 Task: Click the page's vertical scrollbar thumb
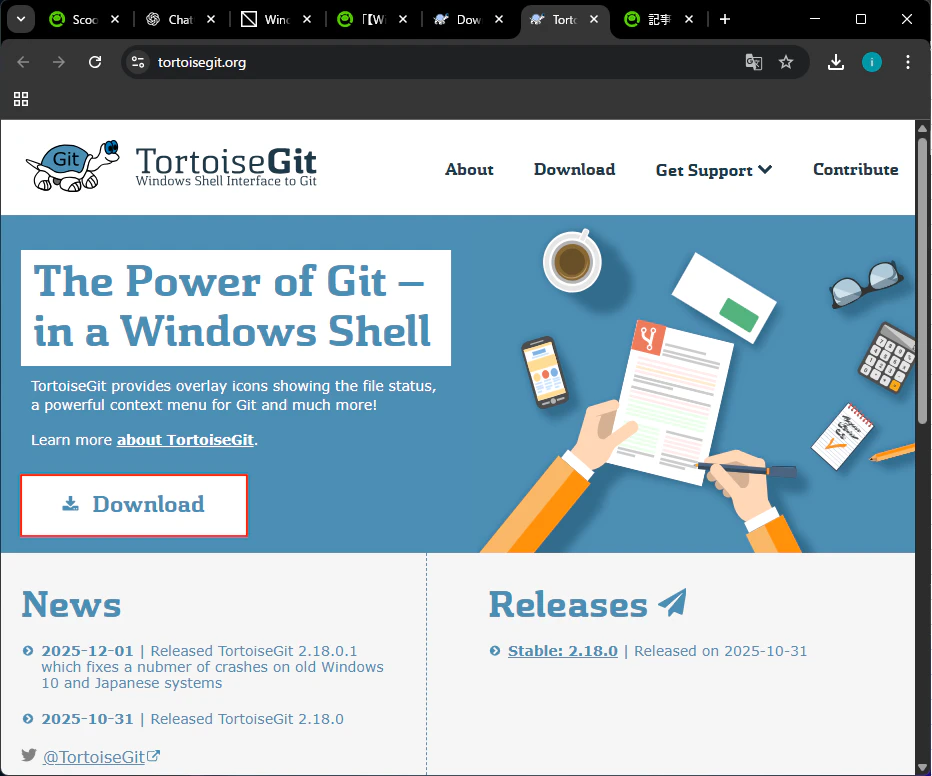coord(922,280)
